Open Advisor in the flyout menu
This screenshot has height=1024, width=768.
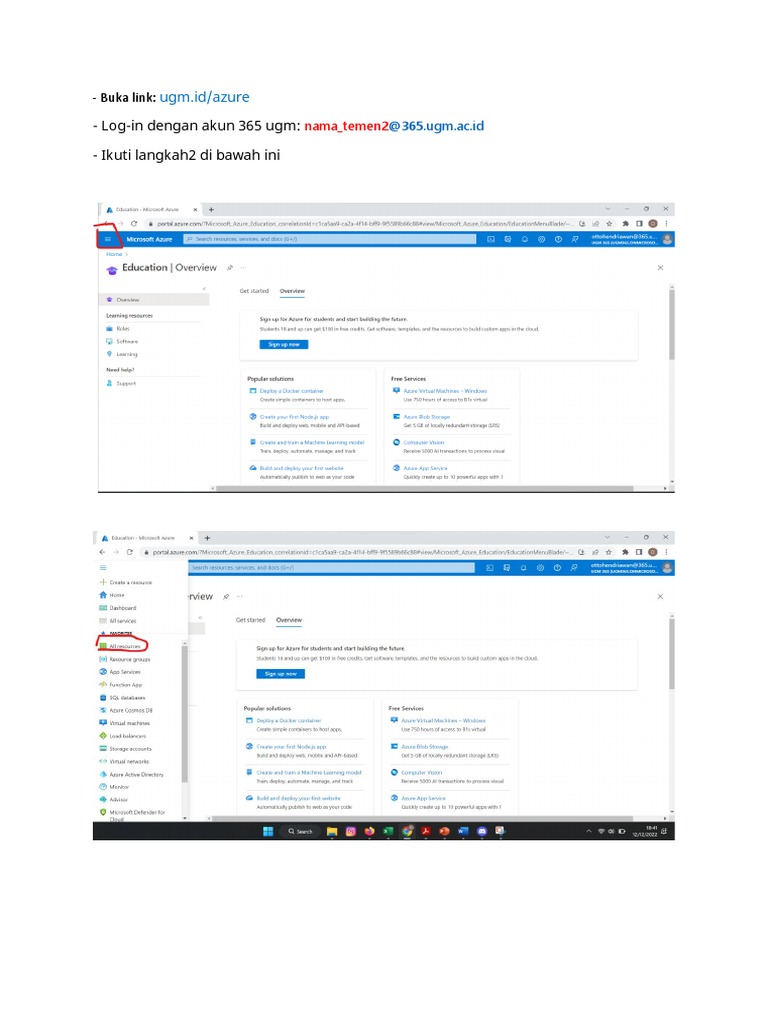point(118,799)
